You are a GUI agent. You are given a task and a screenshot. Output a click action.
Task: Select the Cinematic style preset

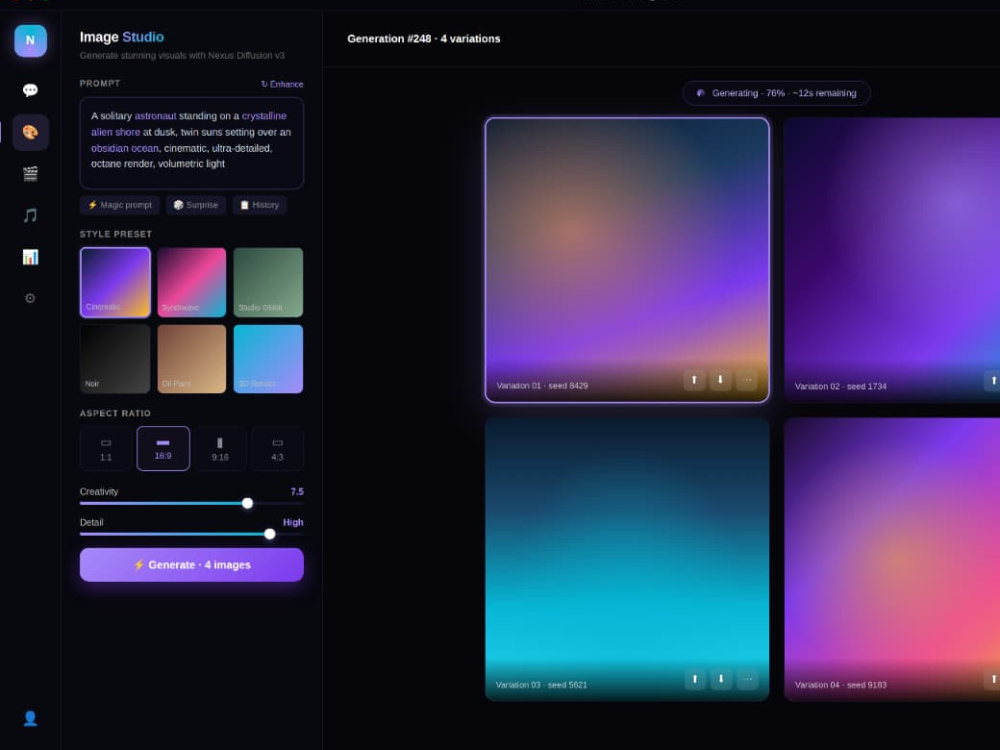click(115, 282)
